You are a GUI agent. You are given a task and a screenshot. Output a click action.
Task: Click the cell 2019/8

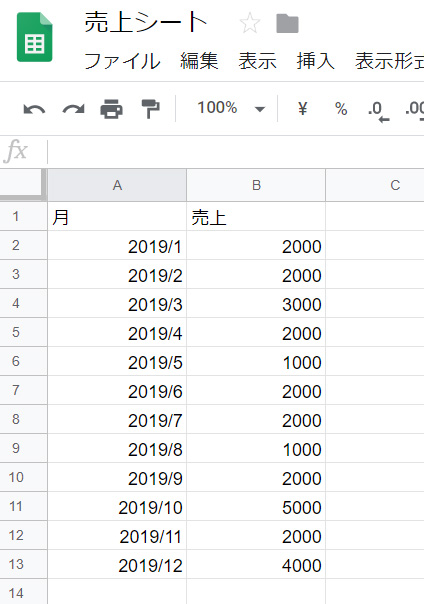coord(117,448)
